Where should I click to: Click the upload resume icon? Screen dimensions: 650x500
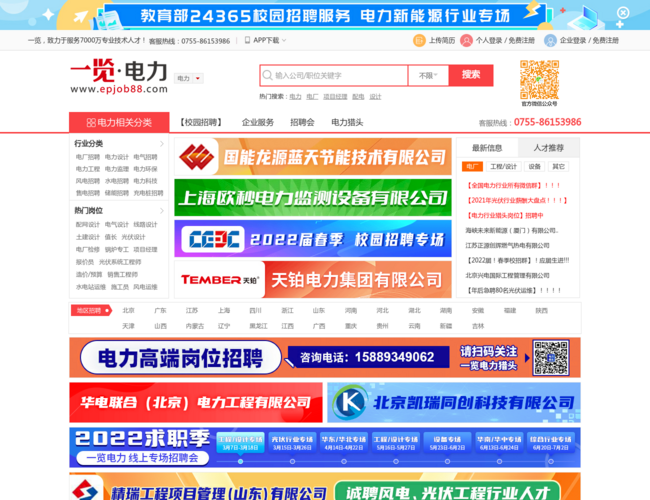click(419, 41)
